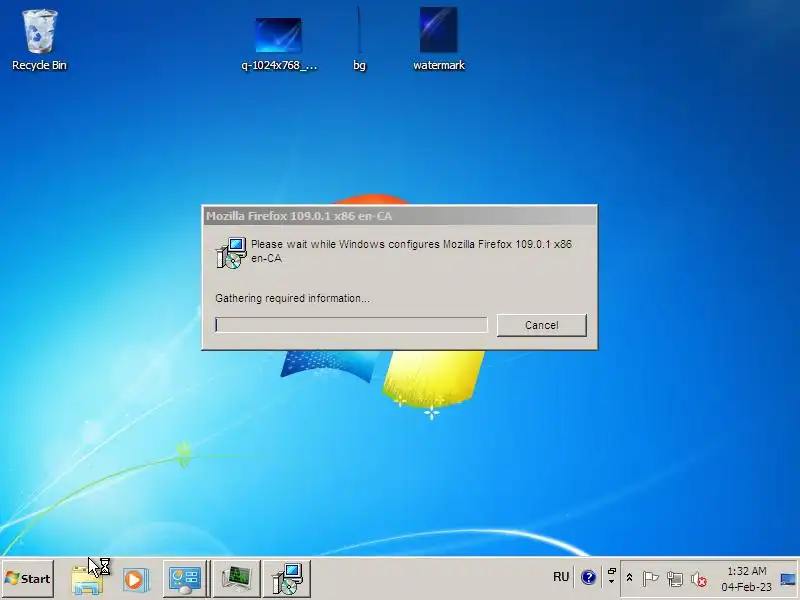This screenshot has height=600, width=800.
Task: Click the Mozilla Firefox dialog title bar
Action: 399,216
